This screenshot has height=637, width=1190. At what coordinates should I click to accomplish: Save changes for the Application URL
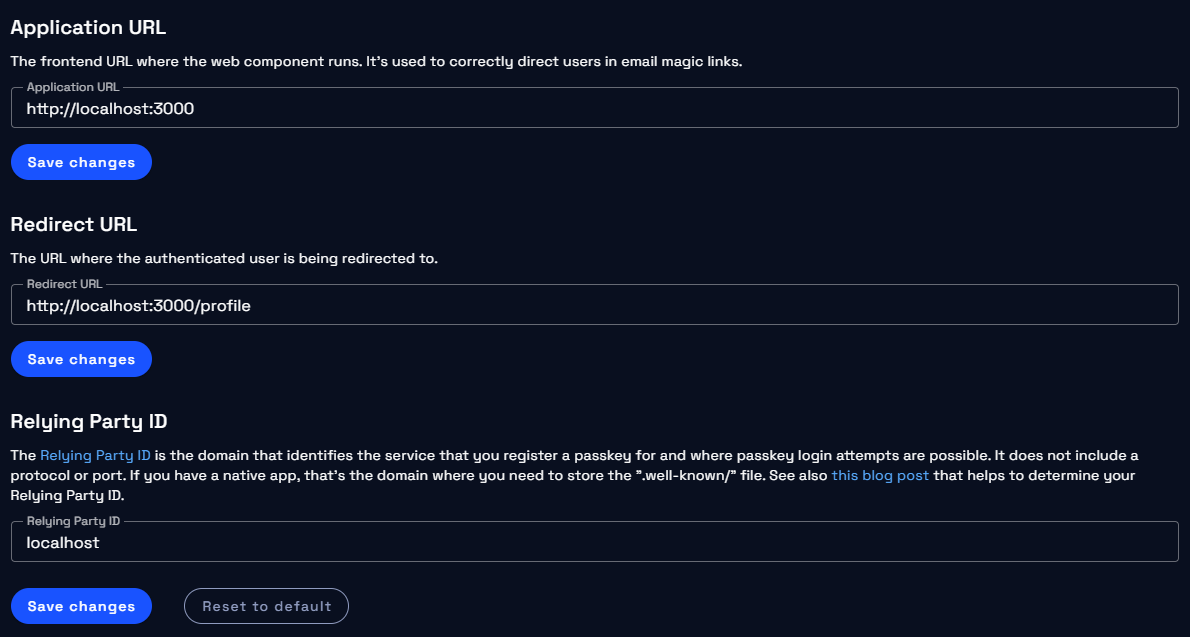click(x=81, y=162)
